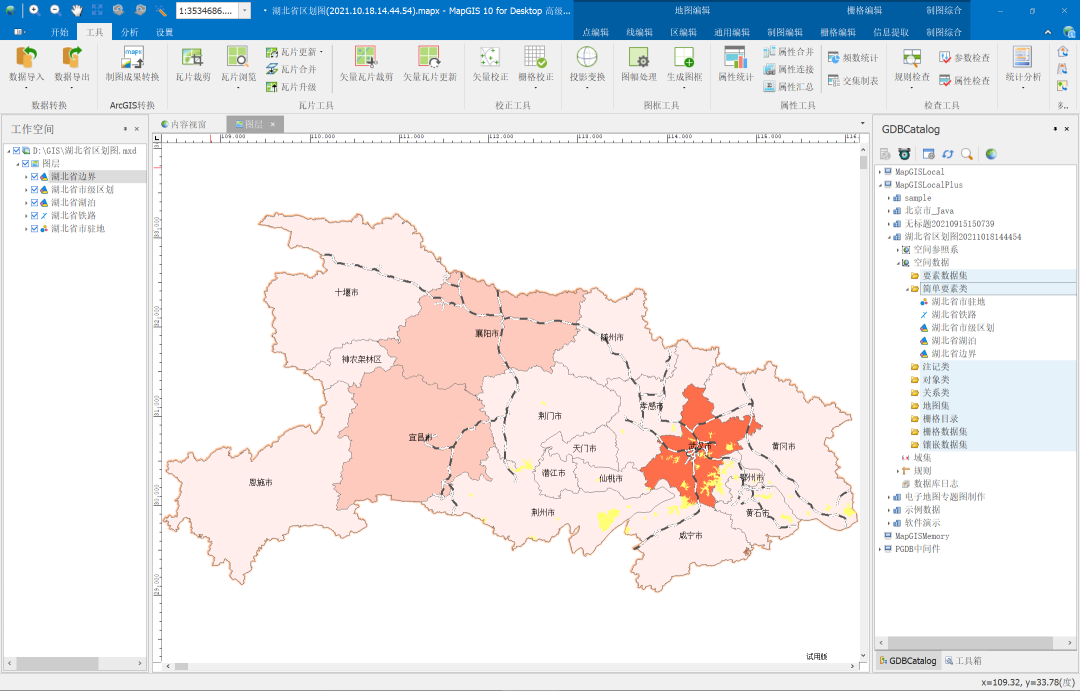Image resolution: width=1080 pixels, height=691 pixels.
Task: Switch to the 工具箱 bottom tab
Action: 963,661
